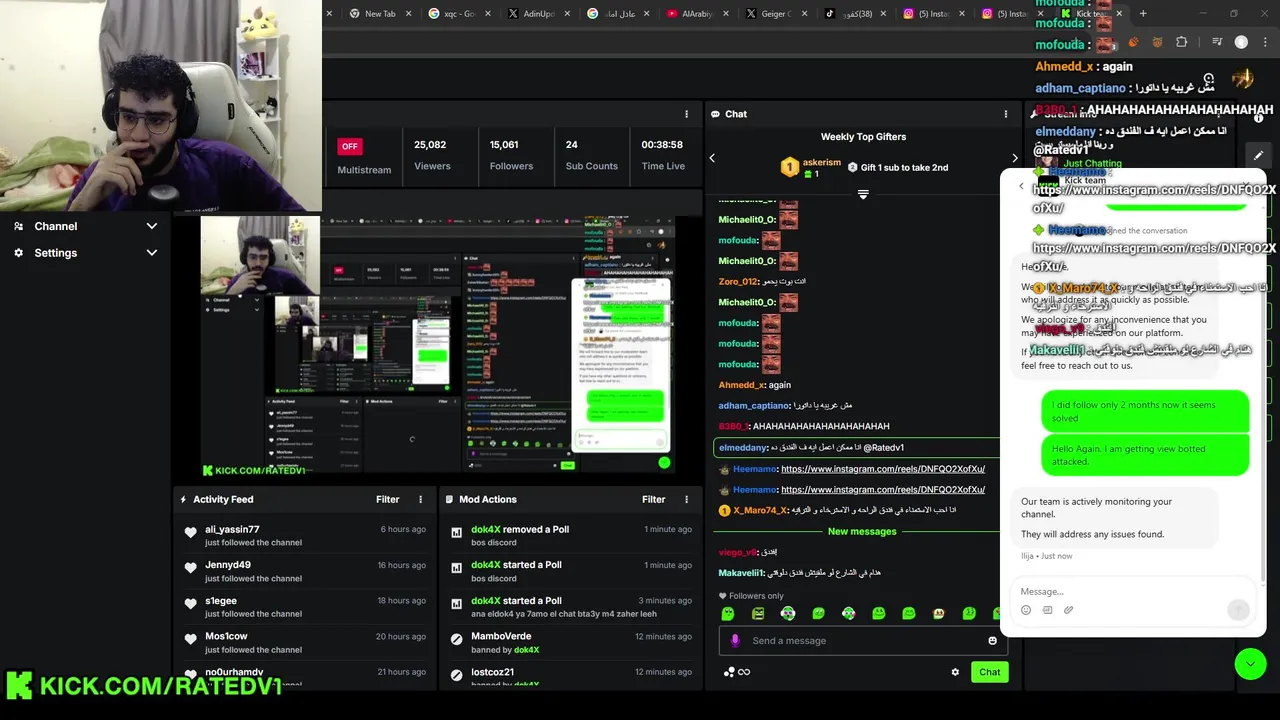Screen dimensions: 1280x720
Task: Click the heart icon beside ali_yassin77
Action: (190, 533)
